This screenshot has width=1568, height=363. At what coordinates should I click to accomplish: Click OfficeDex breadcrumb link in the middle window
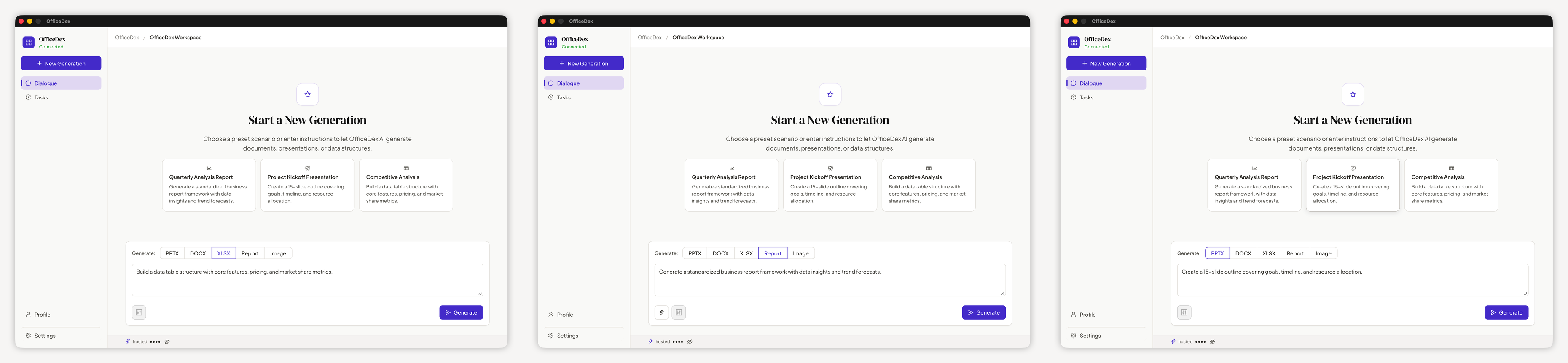(x=650, y=38)
